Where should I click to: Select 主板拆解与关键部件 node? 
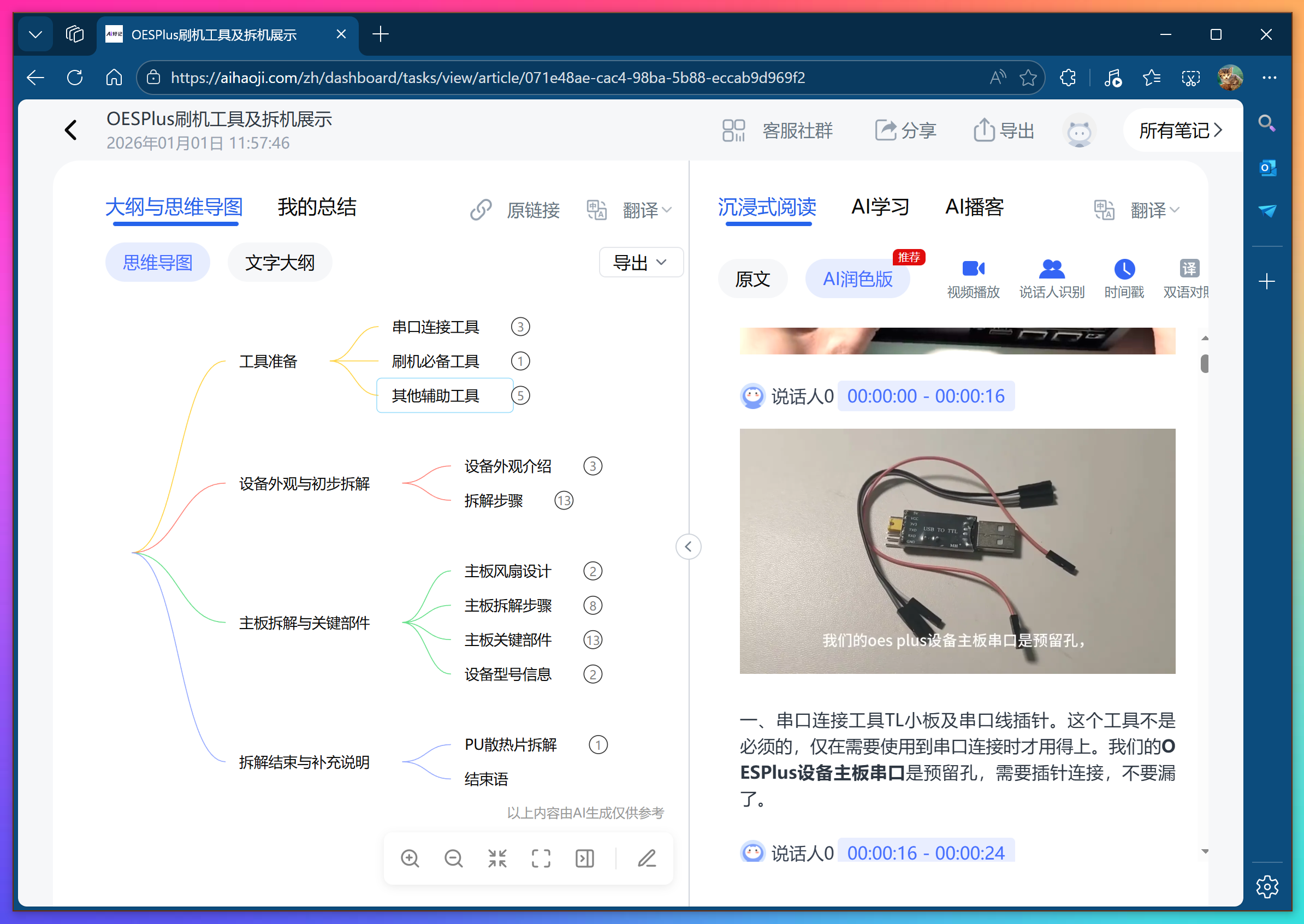click(304, 623)
